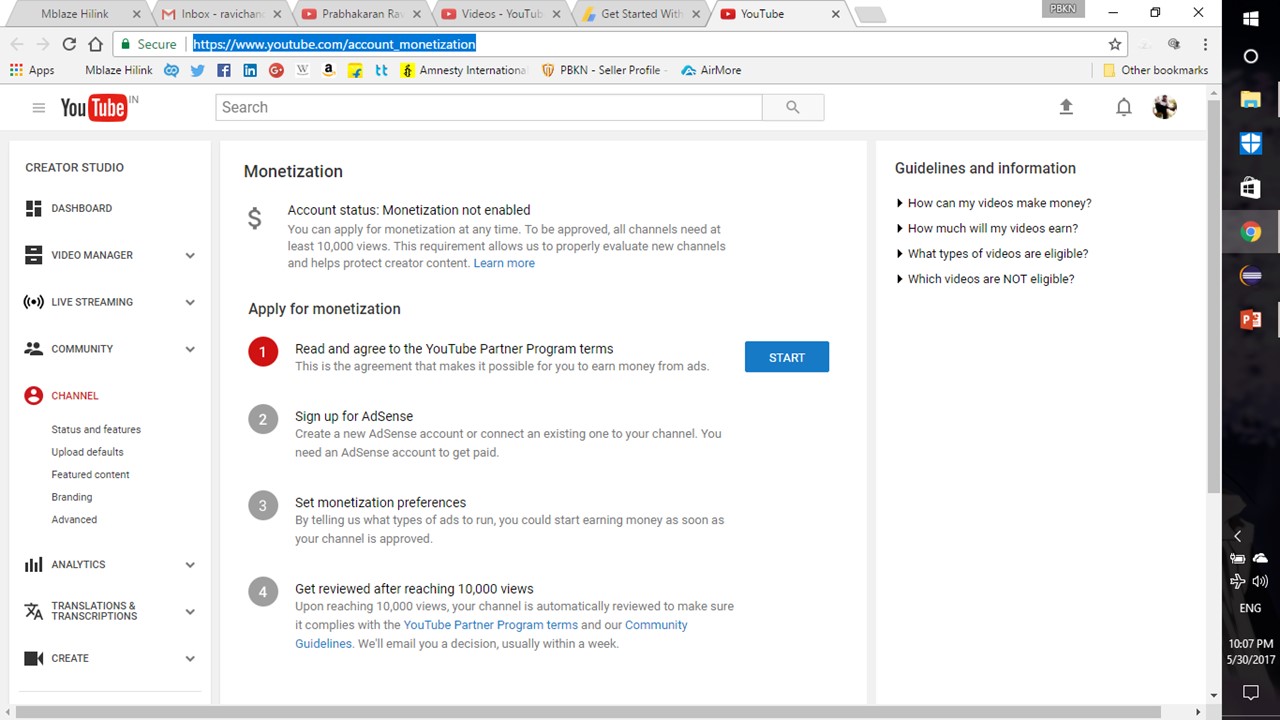This screenshot has width=1280, height=720.
Task: Click in the YouTube search field
Action: point(488,107)
